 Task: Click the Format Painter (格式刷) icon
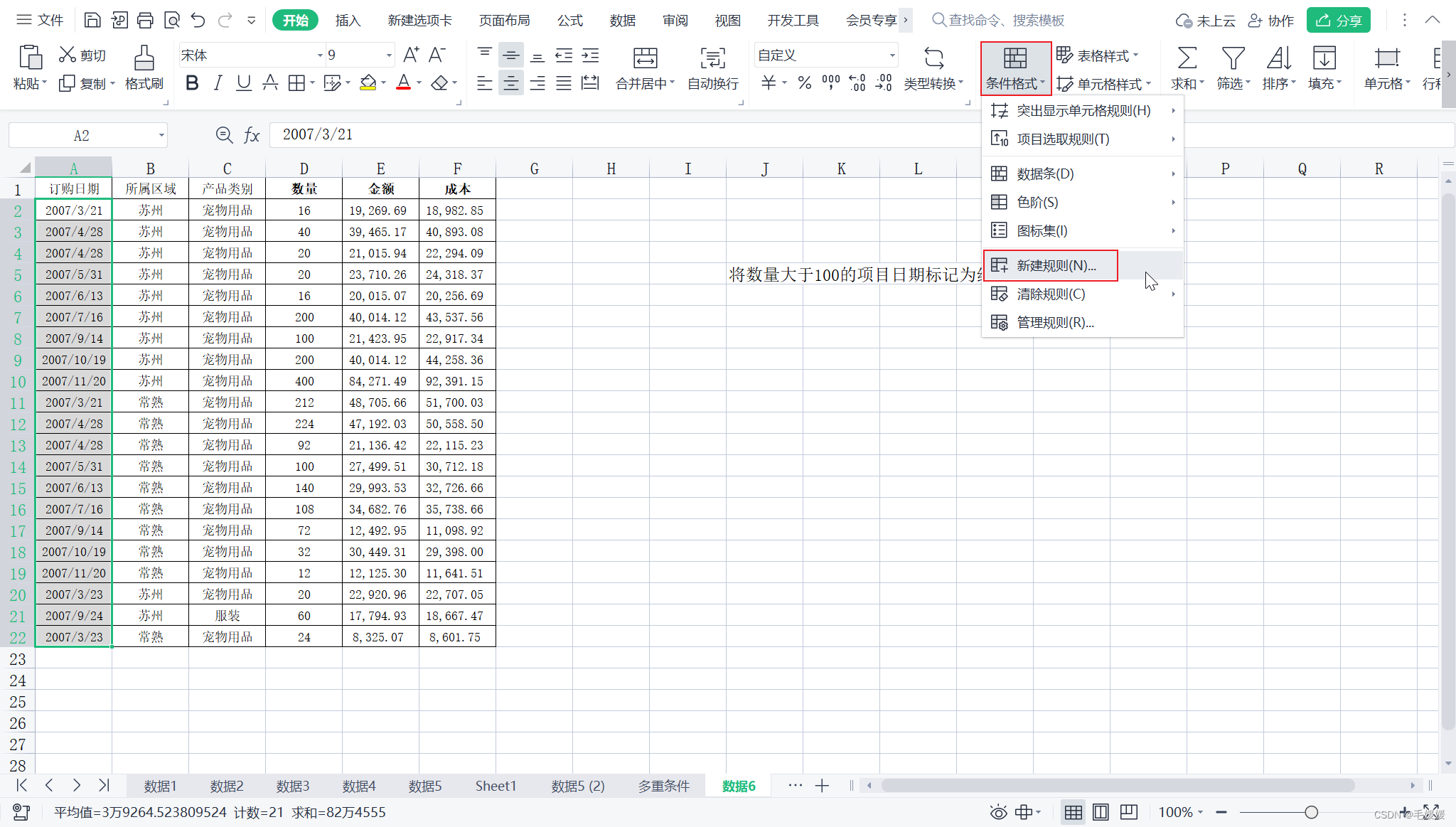[x=144, y=58]
